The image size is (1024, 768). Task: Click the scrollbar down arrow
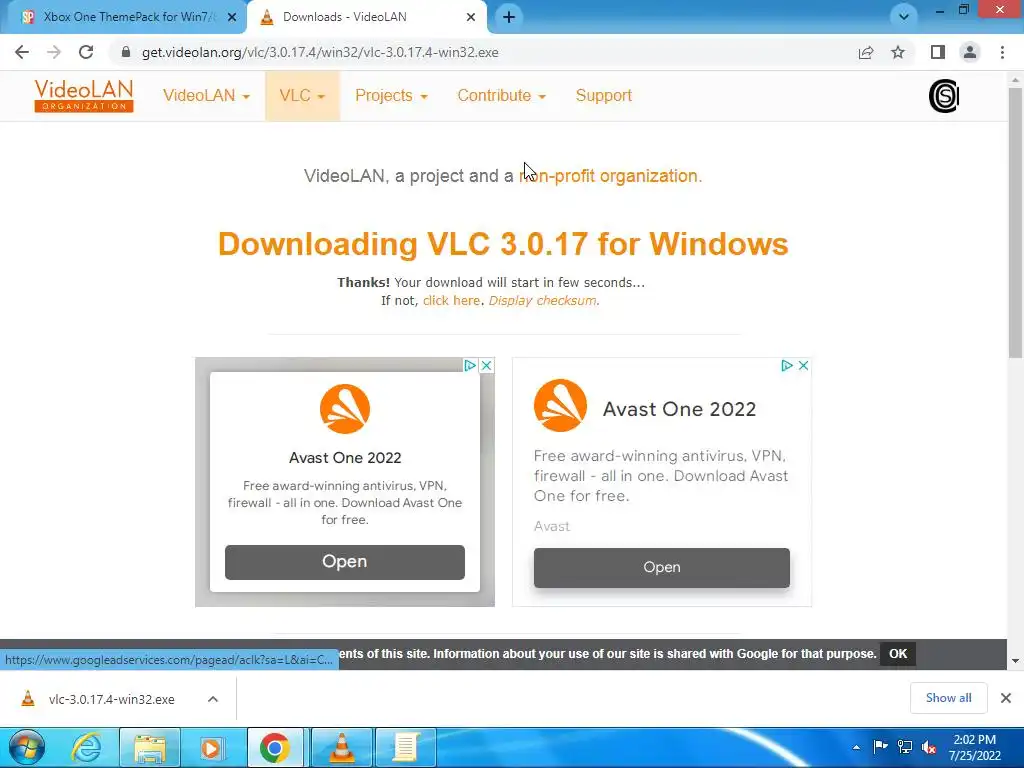pos(1015,661)
